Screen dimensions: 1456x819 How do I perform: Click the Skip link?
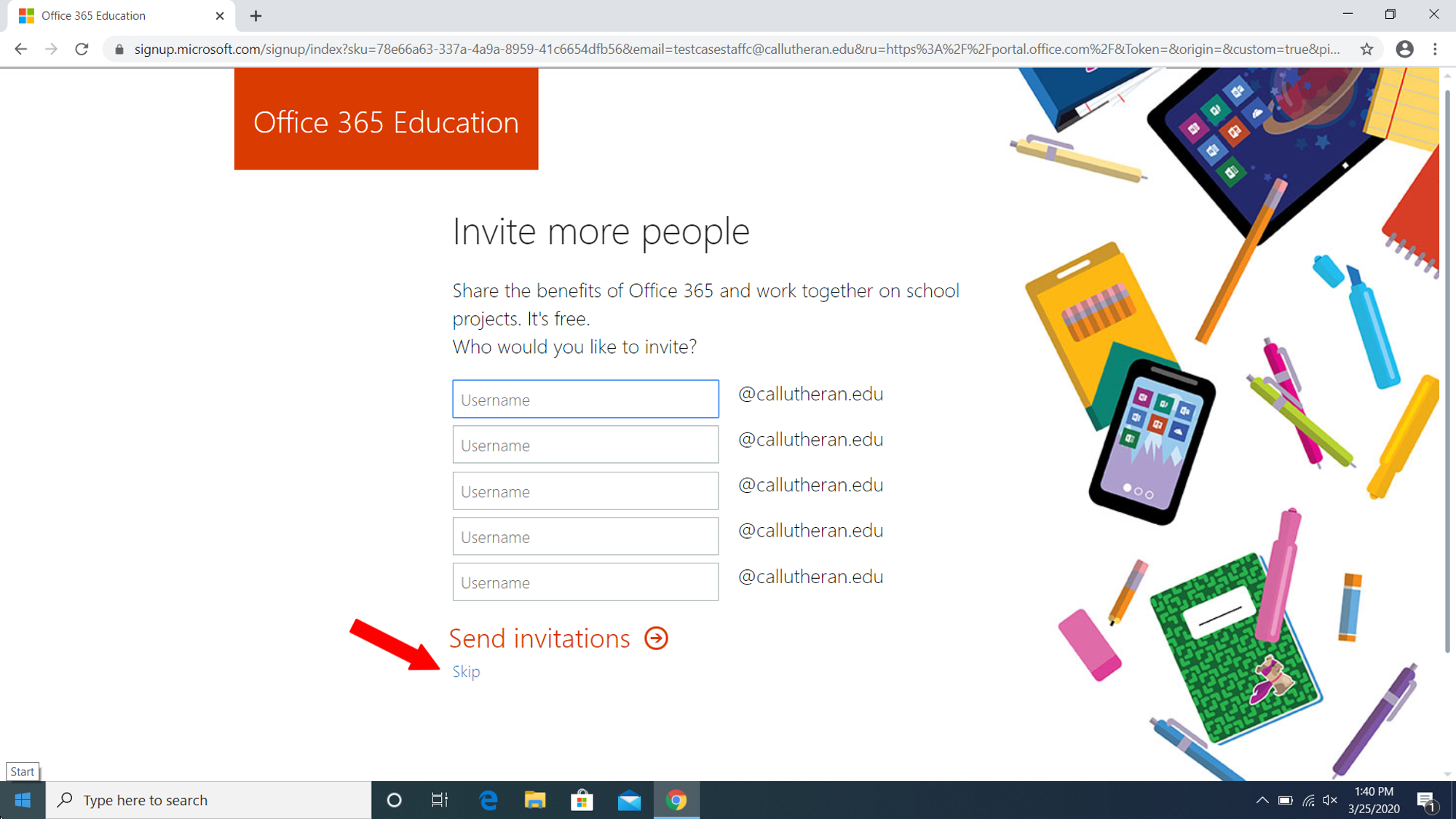tap(466, 671)
